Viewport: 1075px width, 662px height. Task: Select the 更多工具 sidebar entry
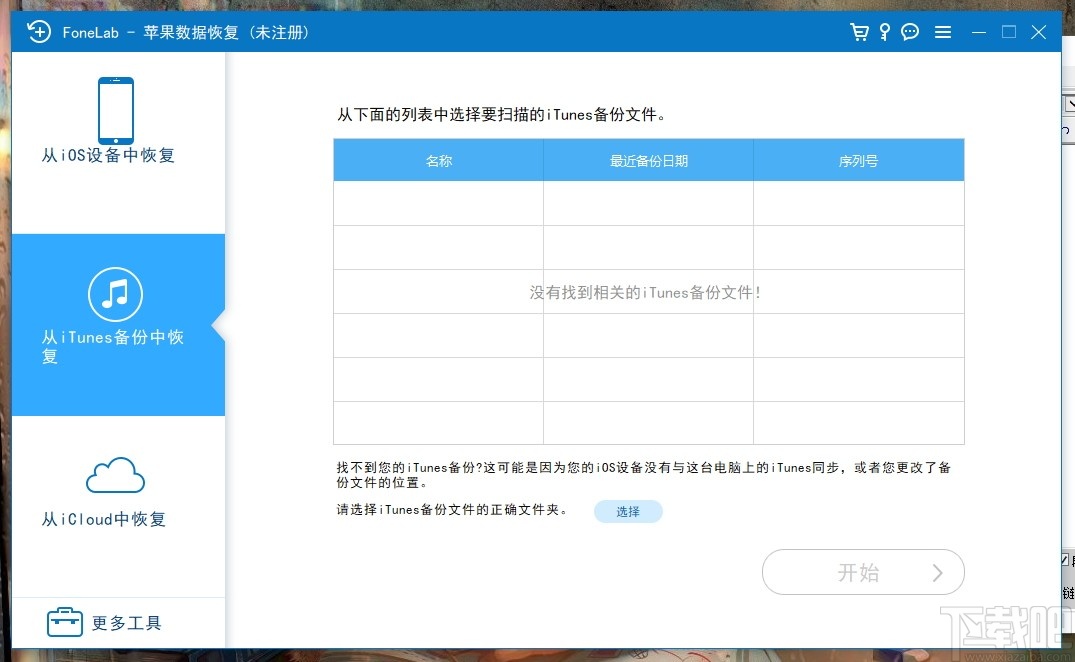(x=126, y=621)
